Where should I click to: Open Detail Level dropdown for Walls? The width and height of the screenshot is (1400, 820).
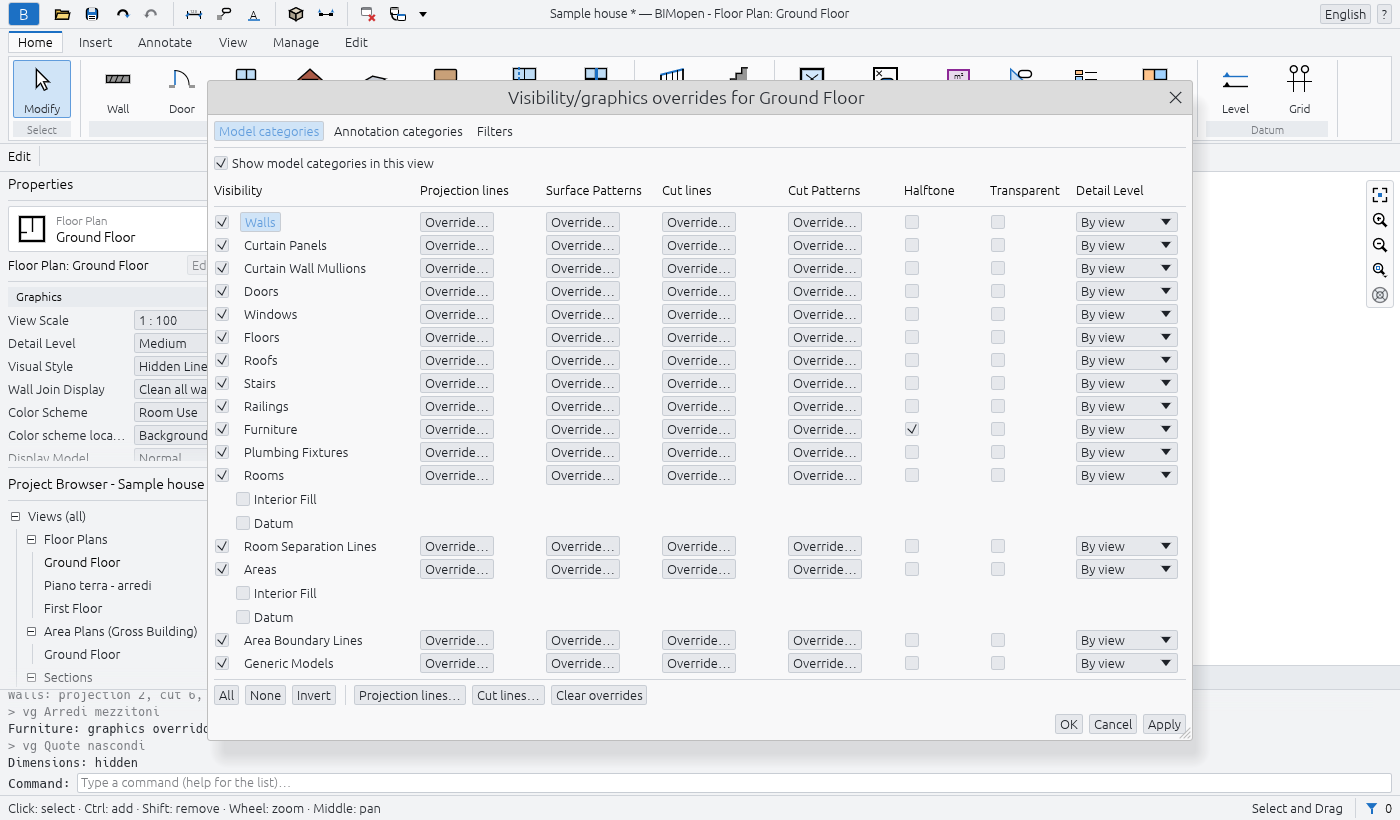point(1127,222)
